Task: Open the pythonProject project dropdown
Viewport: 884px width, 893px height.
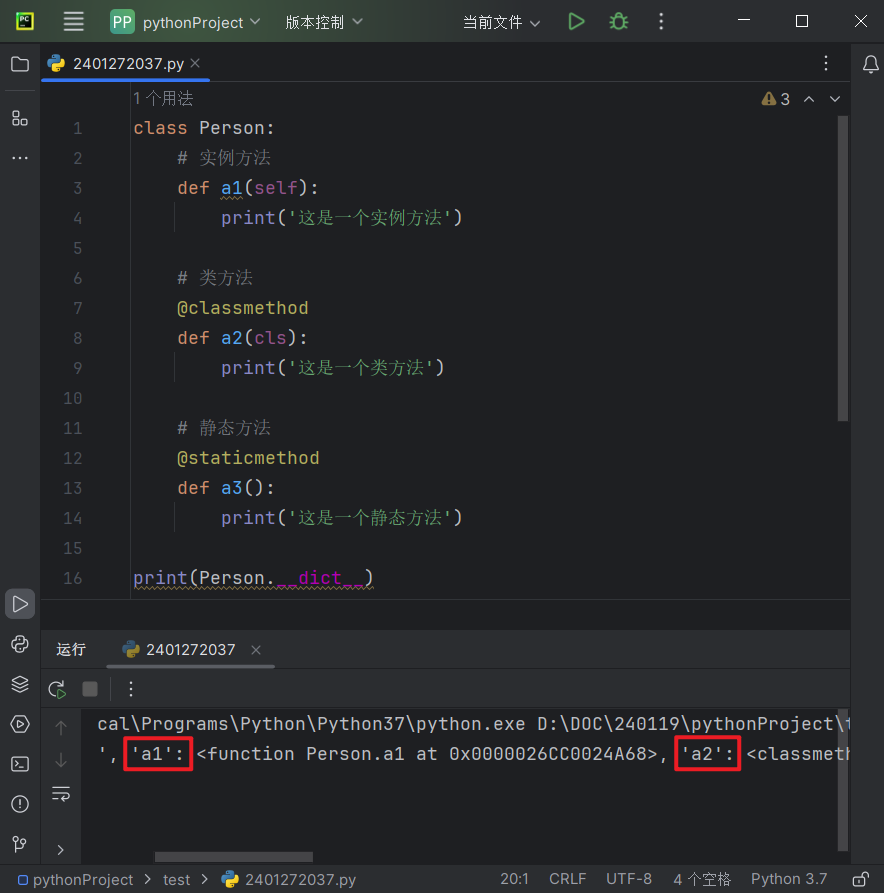Action: [x=185, y=22]
